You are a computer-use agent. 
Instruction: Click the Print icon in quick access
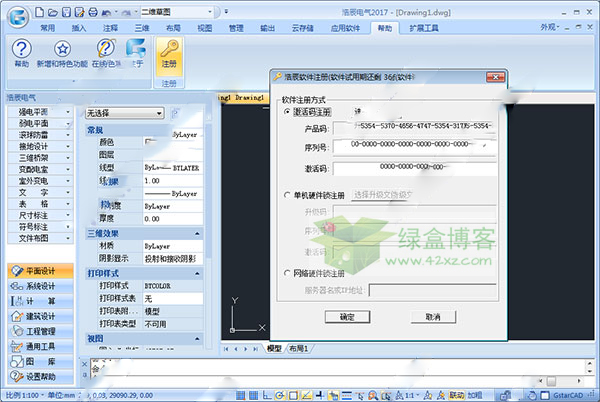click(93, 12)
